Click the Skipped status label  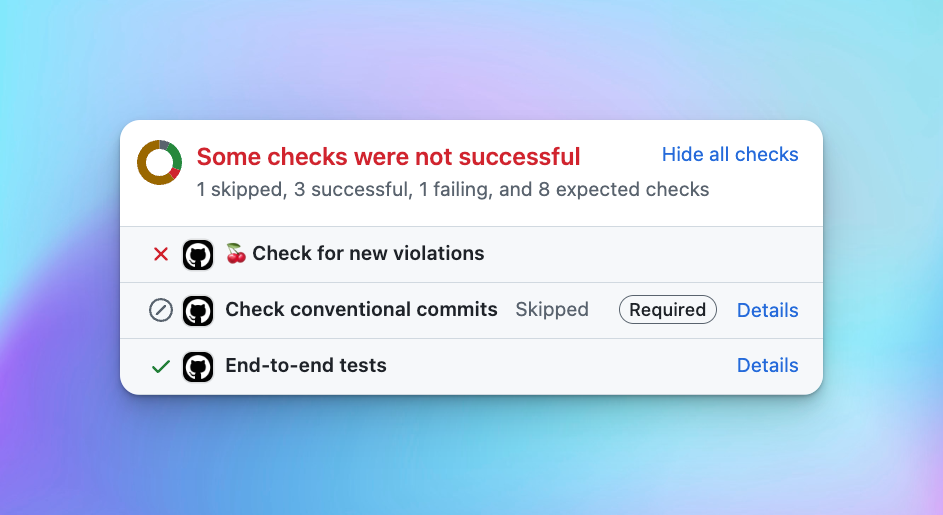click(552, 310)
